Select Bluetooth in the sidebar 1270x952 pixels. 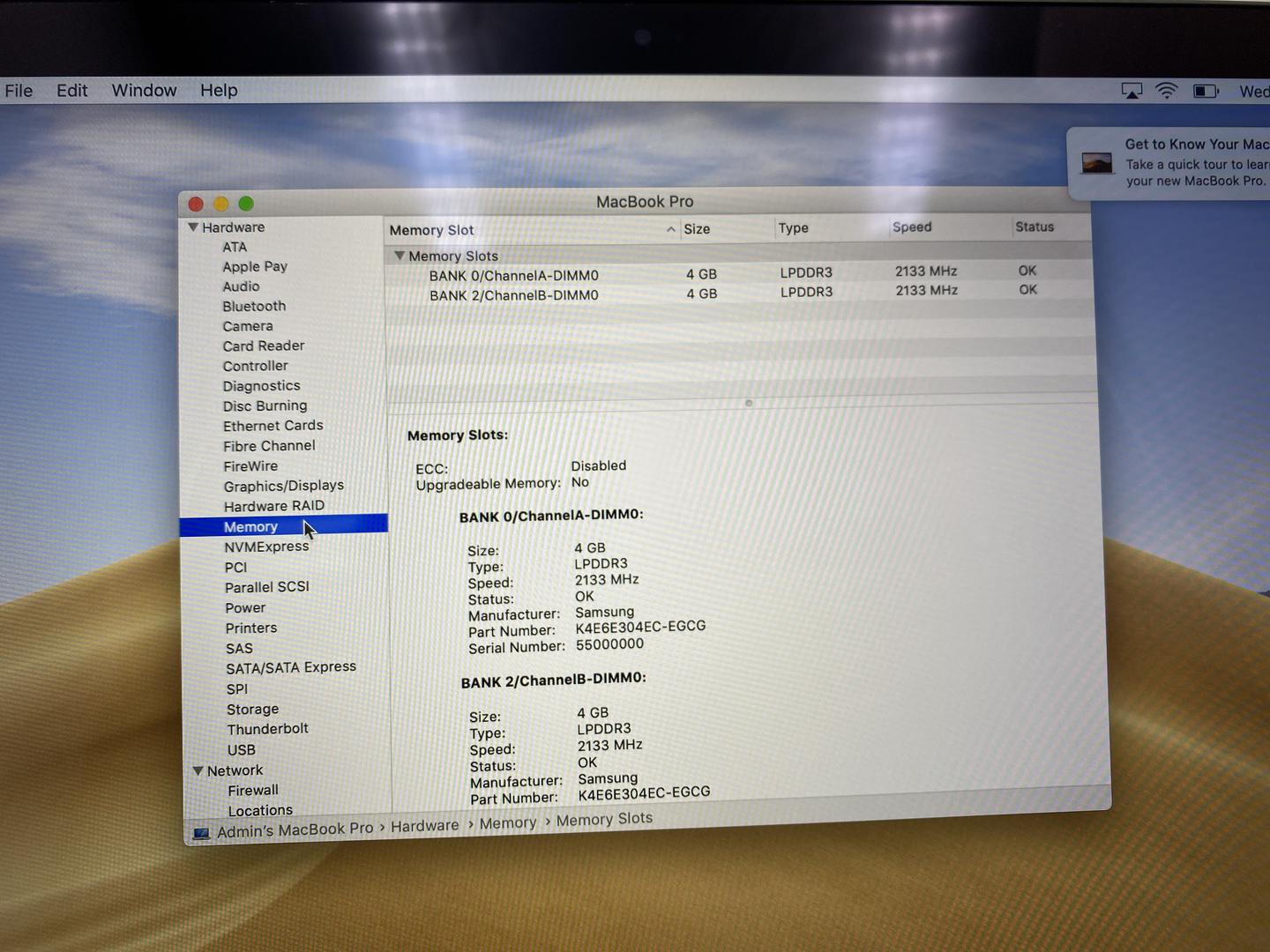coord(254,306)
